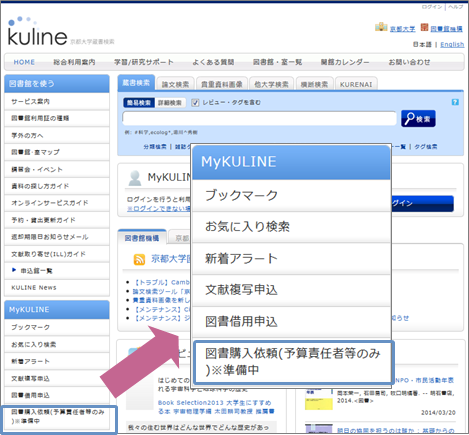
Task: Open 図書館・室一覧 in navigation bar
Action: click(277, 62)
